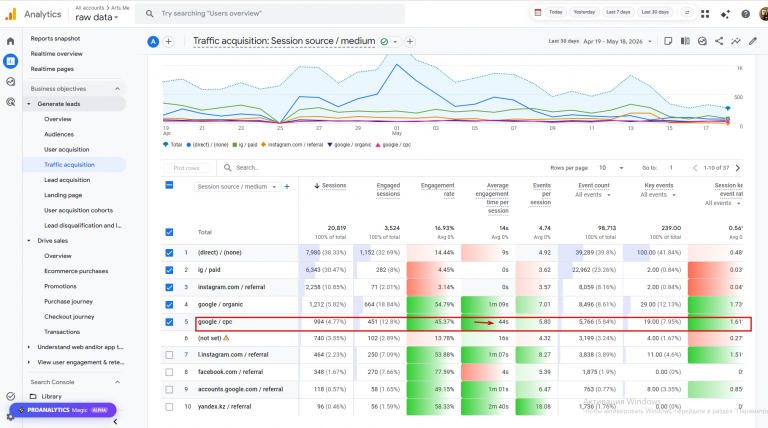The height and width of the screenshot is (428, 768).
Task: Click the table Search field
Action: point(247,167)
